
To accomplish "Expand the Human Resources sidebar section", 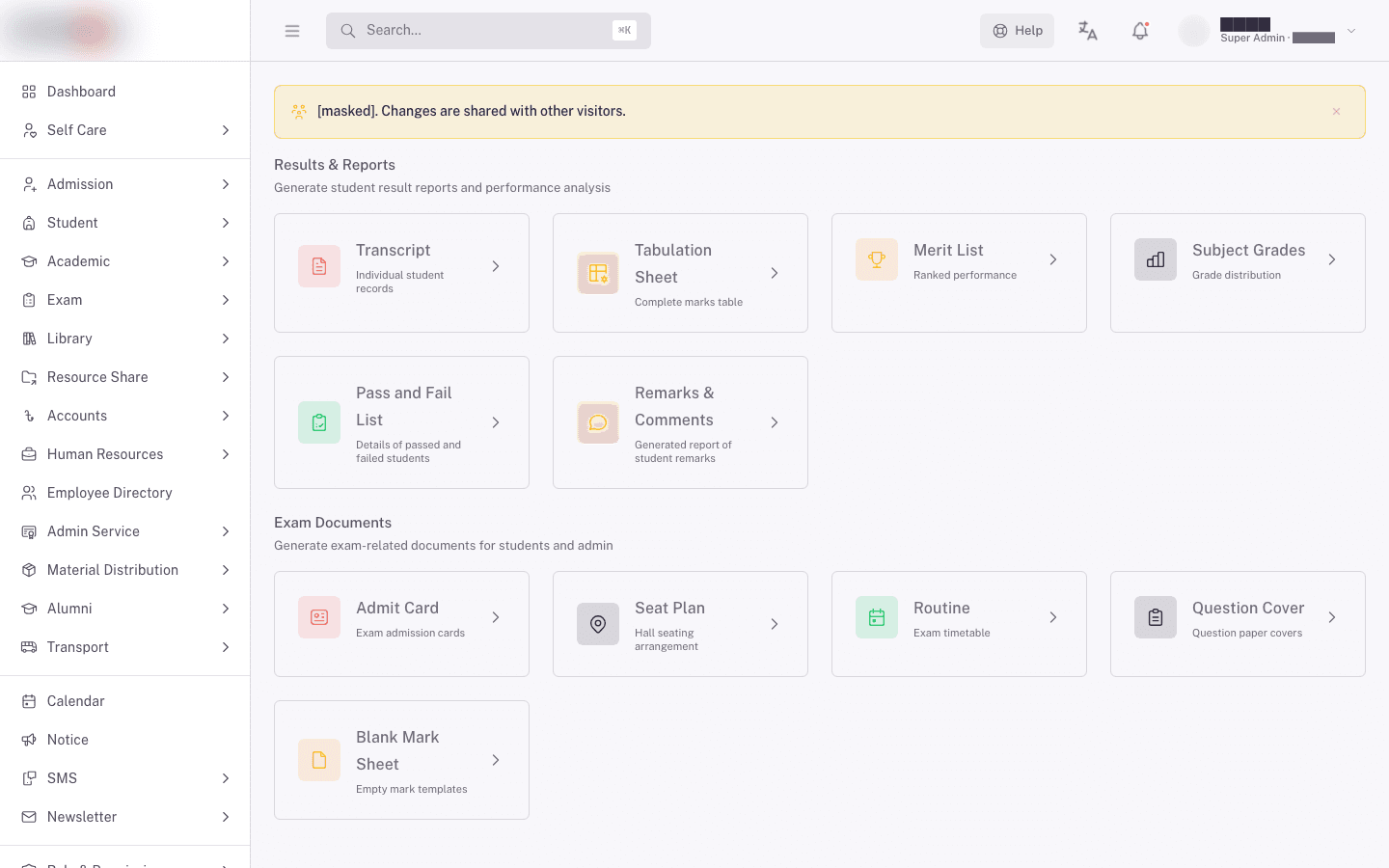I will pyautogui.click(x=125, y=454).
